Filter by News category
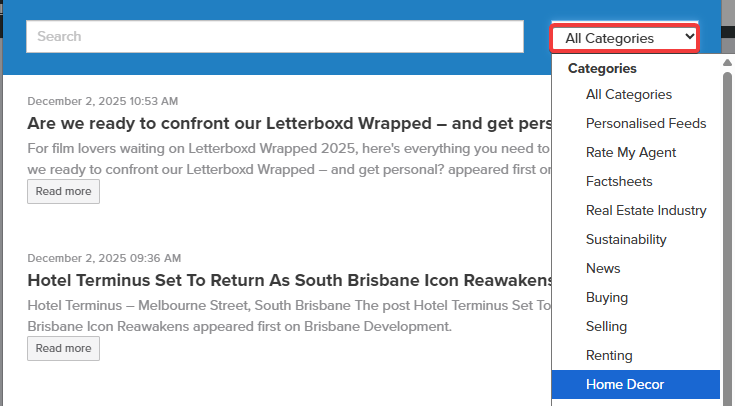The width and height of the screenshot is (735, 406). [603, 268]
